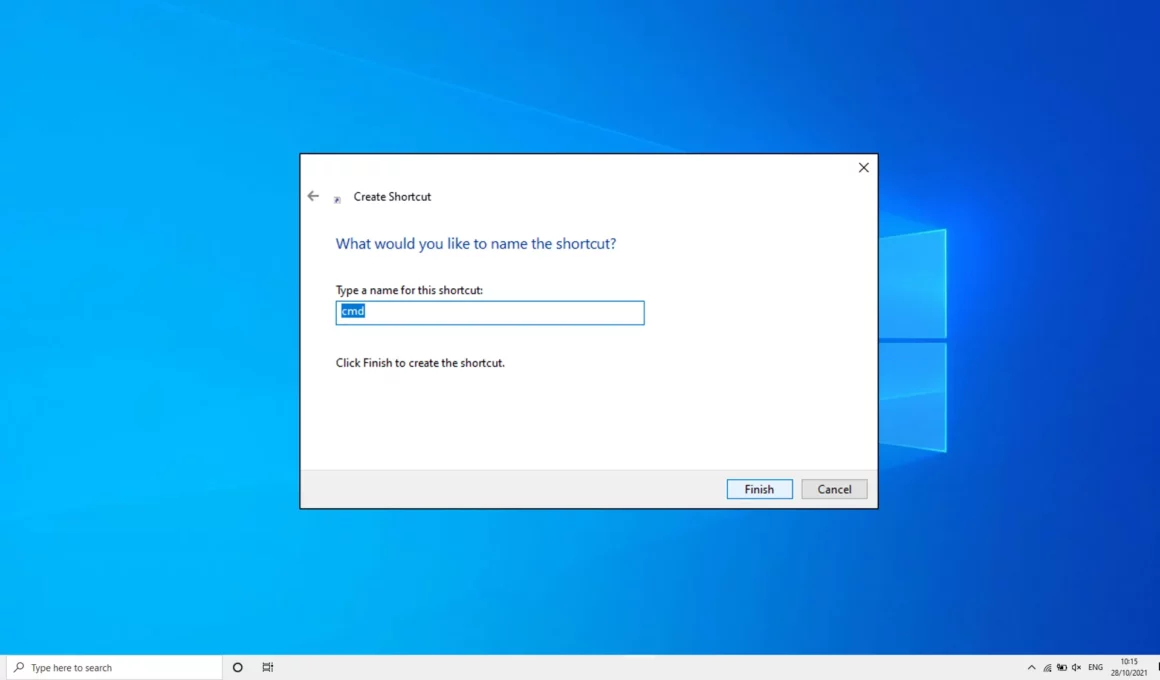
Task: Show hidden system tray icons
Action: coord(1031,667)
